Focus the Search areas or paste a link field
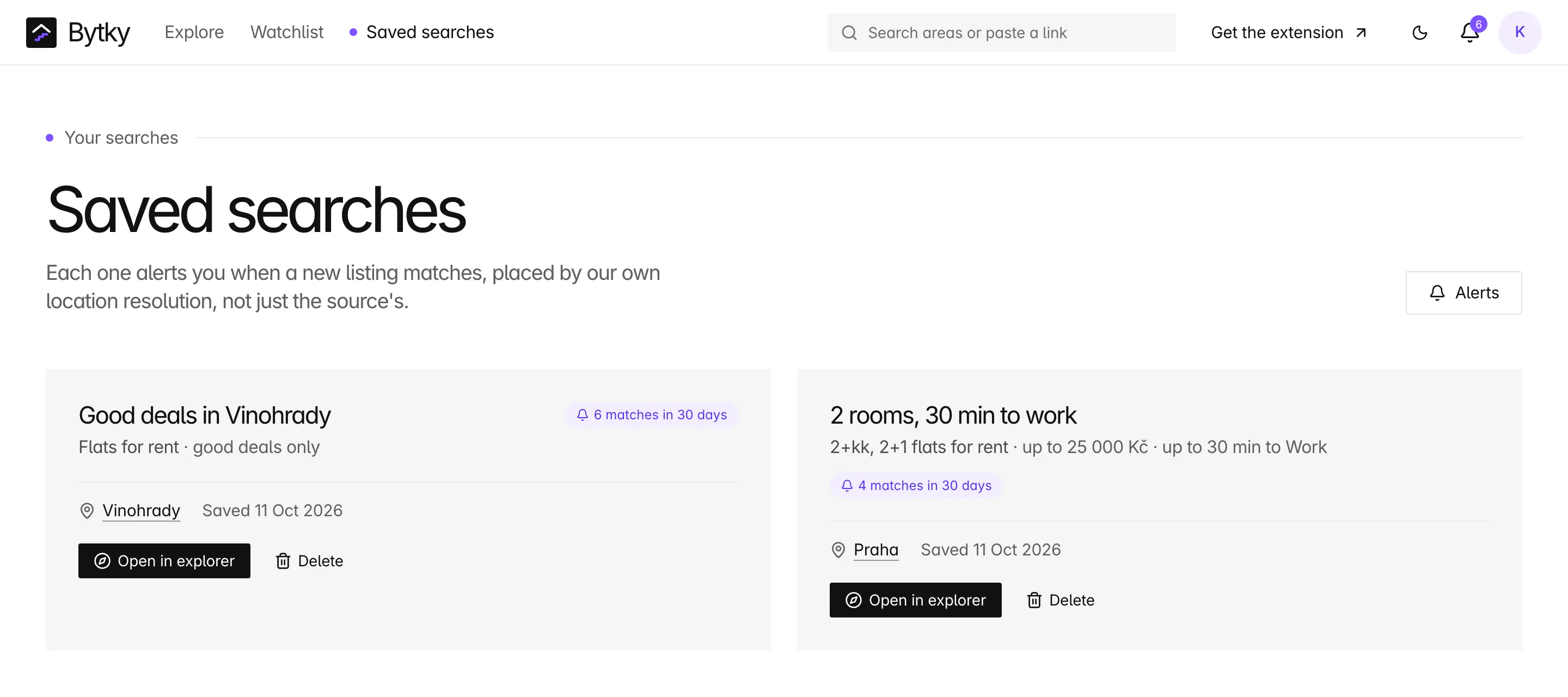This screenshot has width=1568, height=697. pos(1001,33)
